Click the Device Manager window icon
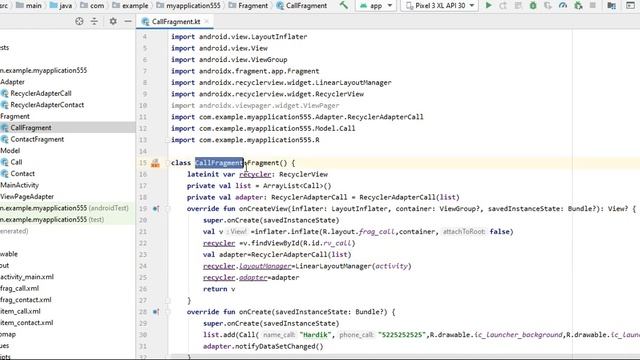Screen dimensions: 640x360 (630, 6)
